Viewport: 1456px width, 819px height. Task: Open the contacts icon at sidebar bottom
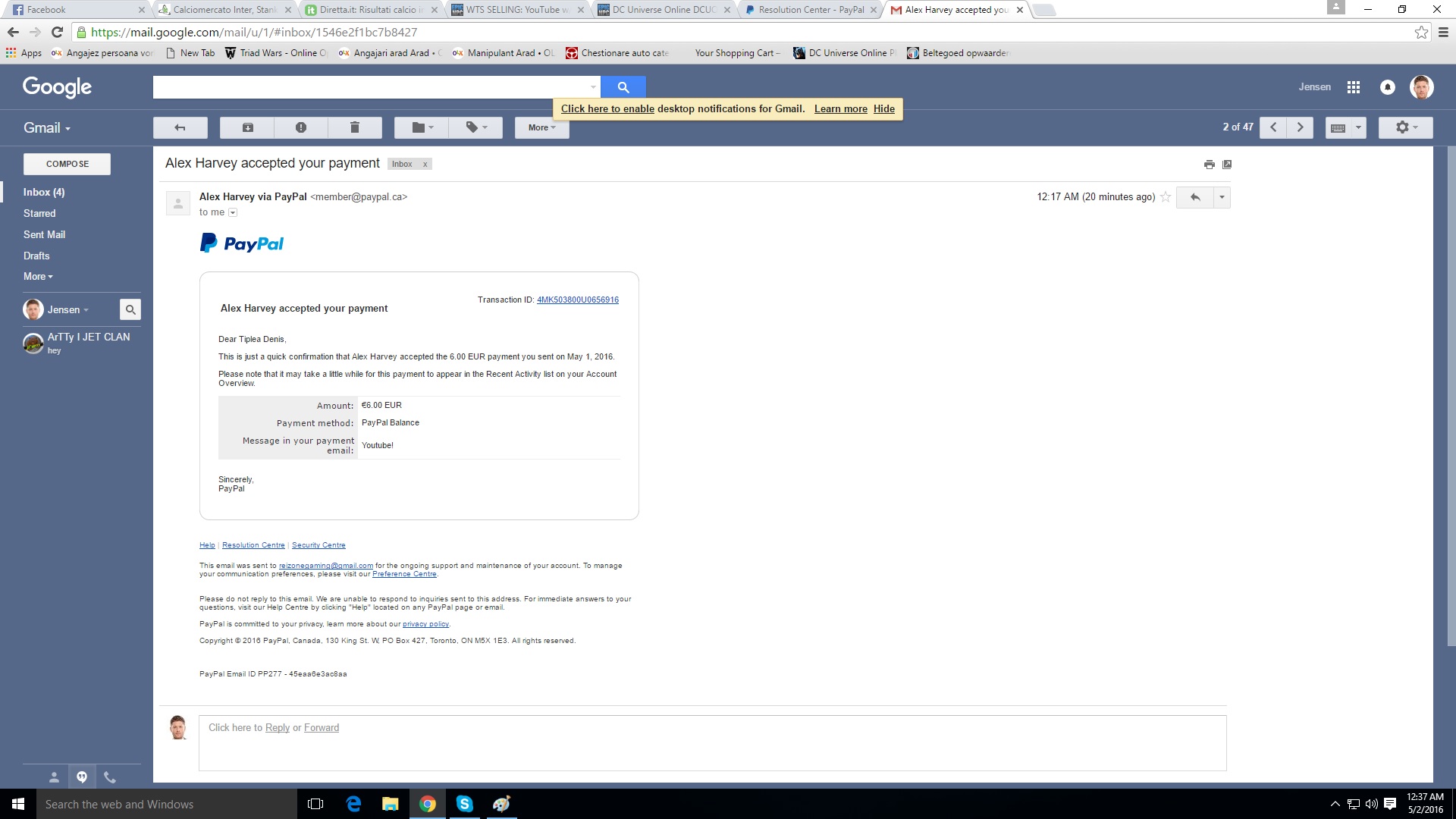click(x=54, y=777)
